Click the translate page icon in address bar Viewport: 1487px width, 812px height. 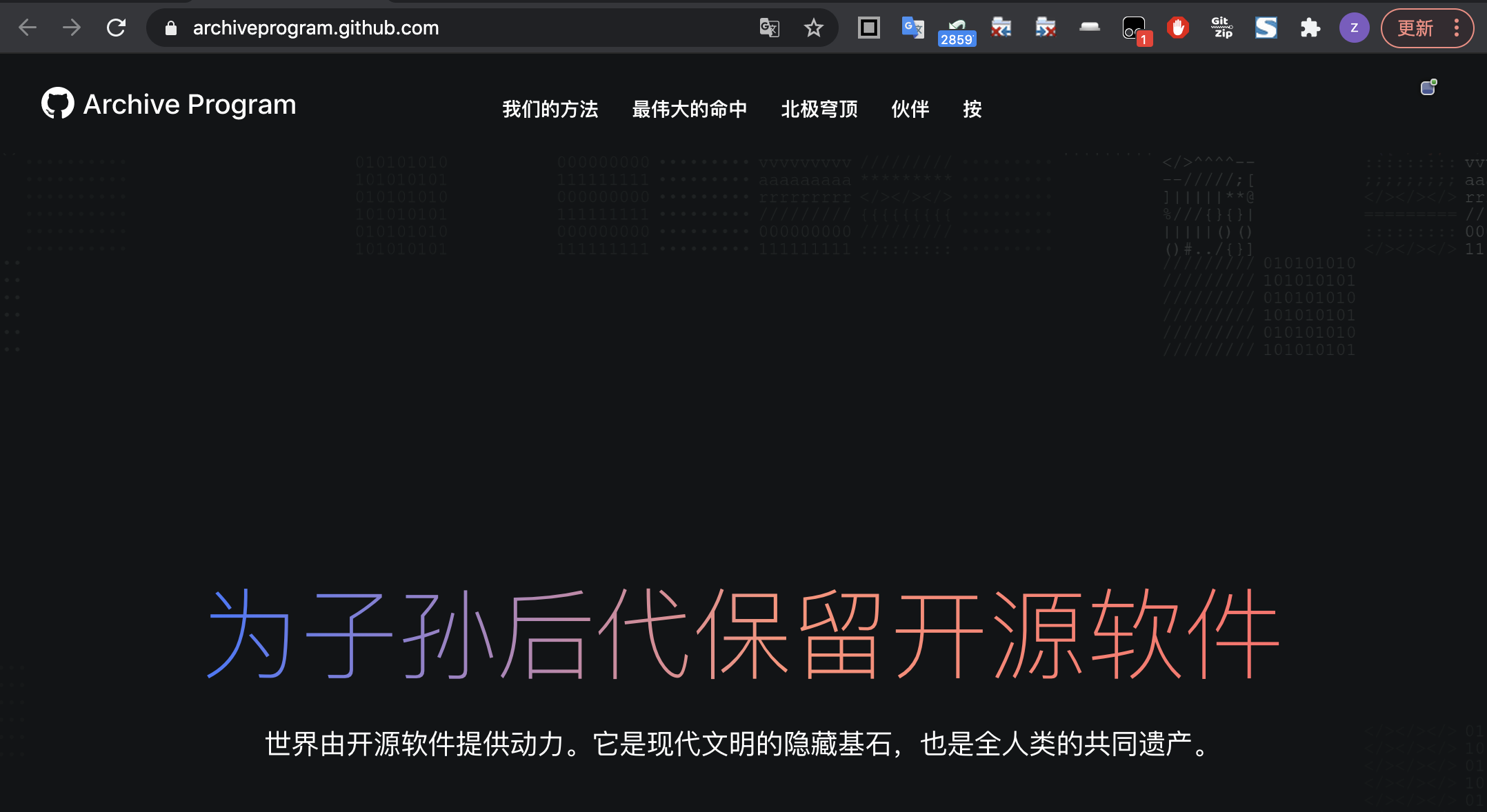click(770, 28)
